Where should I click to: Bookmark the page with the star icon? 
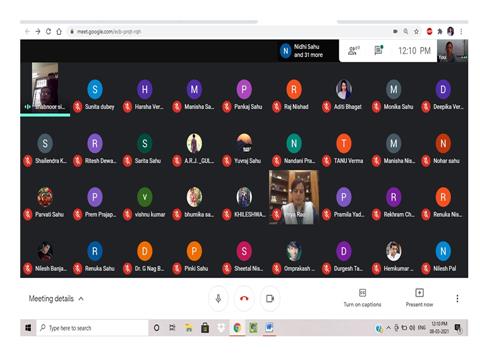tap(416, 31)
